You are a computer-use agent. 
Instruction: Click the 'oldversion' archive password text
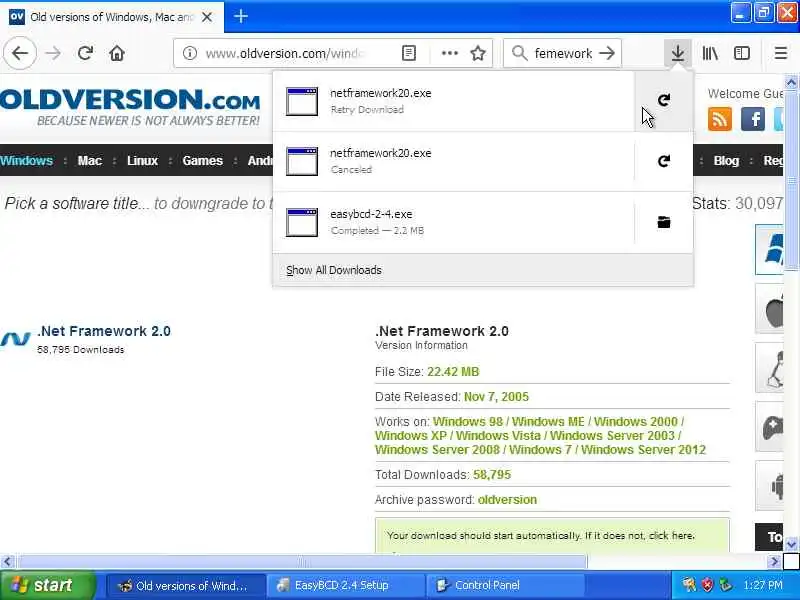click(x=507, y=500)
